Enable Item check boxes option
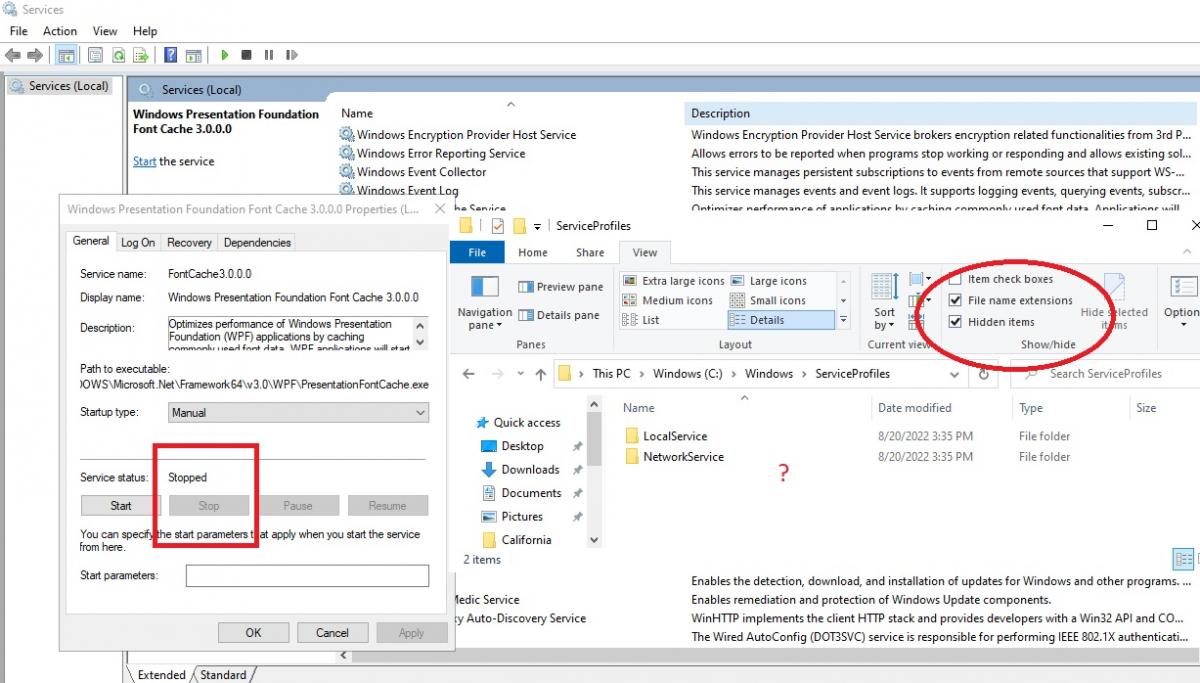 [1001, 279]
